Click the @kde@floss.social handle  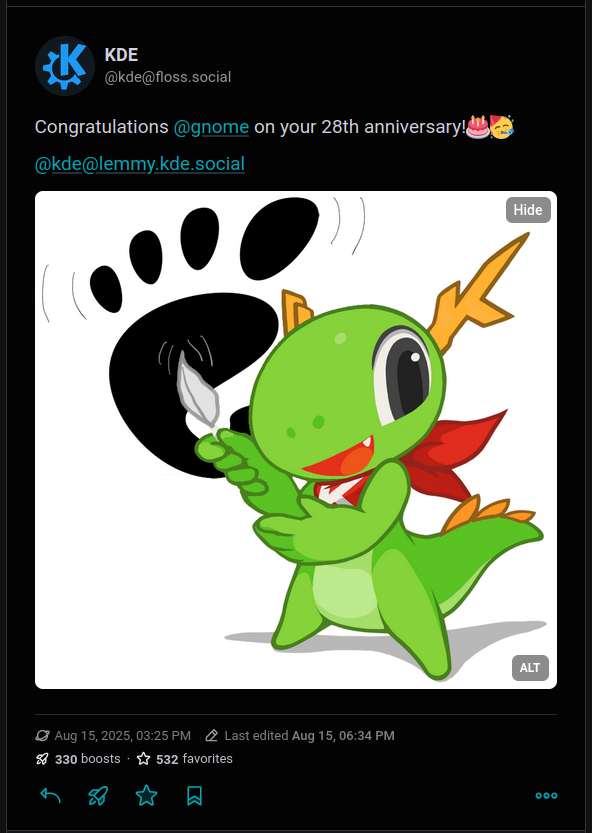[x=168, y=77]
